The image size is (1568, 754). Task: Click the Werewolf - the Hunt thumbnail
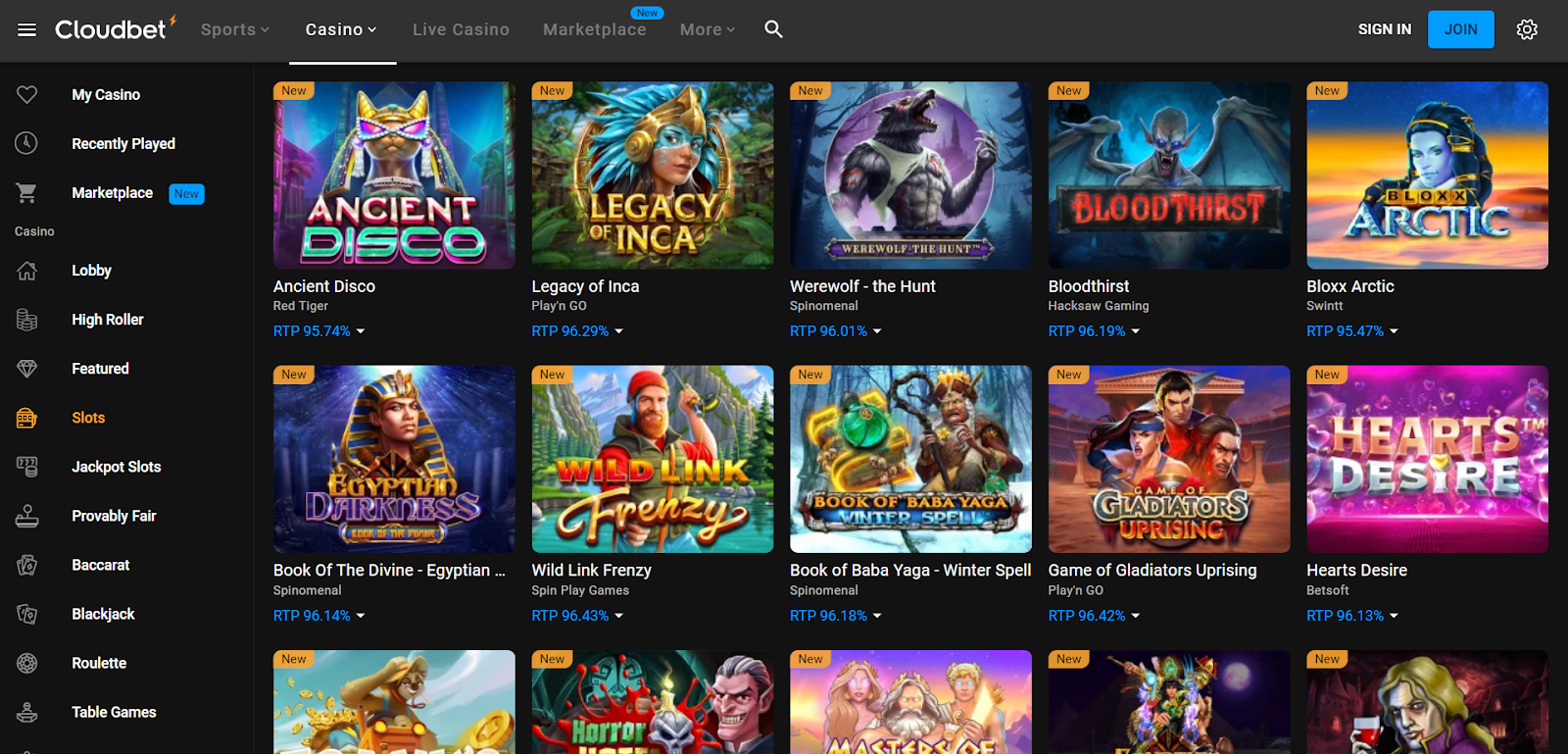coord(910,176)
